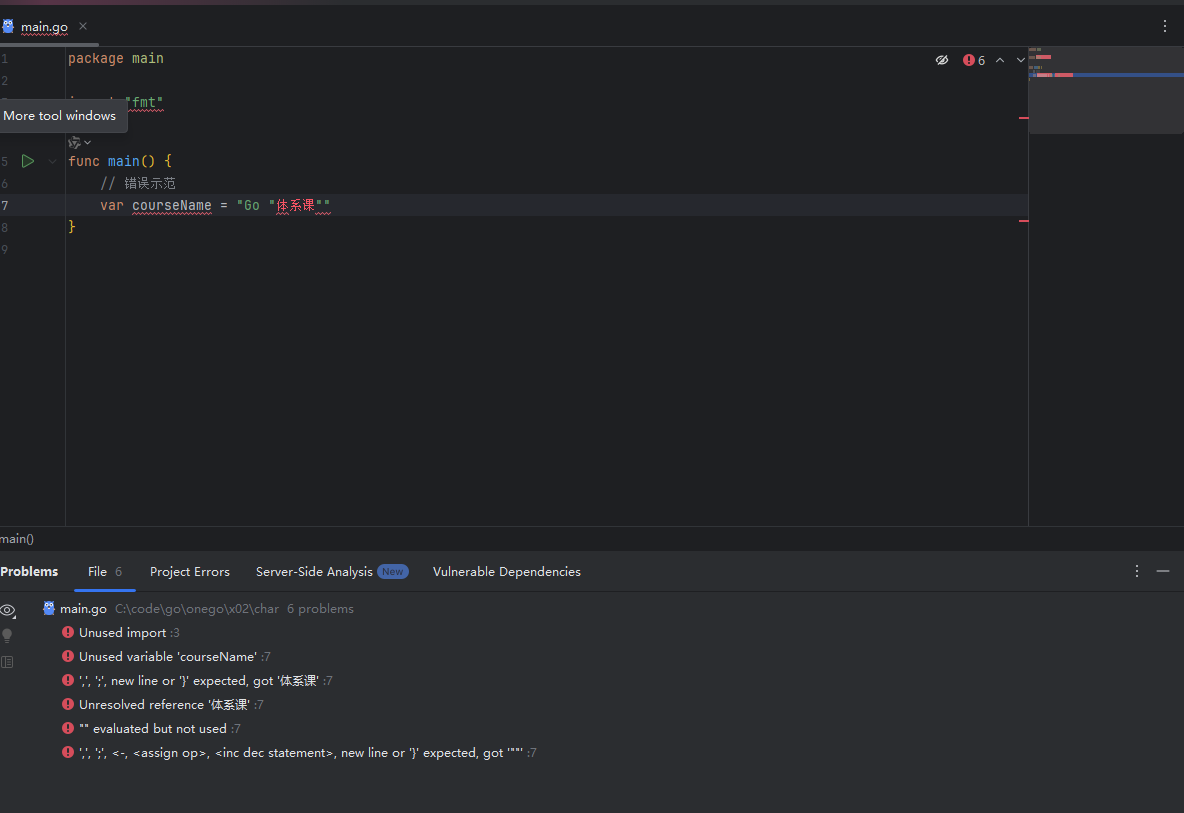Click 'package main' on line 1
Viewport: 1184px width, 813px height.
click(116, 58)
